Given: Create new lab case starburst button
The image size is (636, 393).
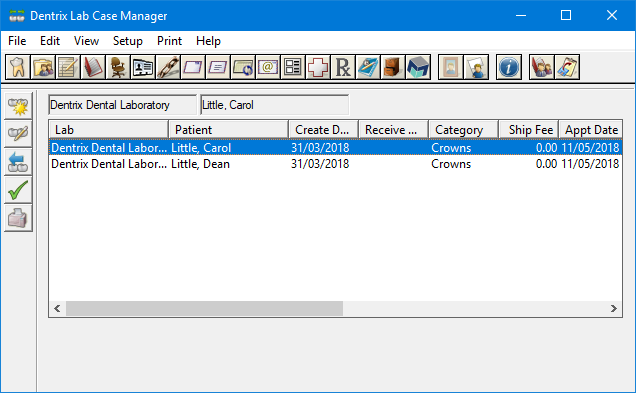Looking at the screenshot, I should click(18, 105).
